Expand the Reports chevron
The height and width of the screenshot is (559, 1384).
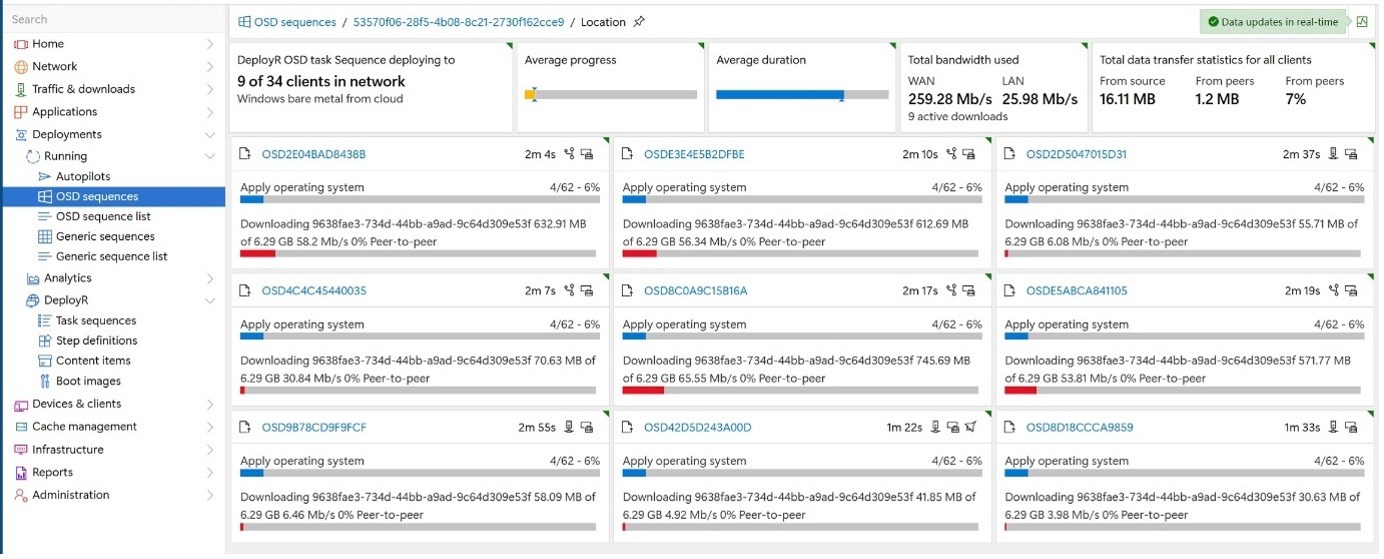coord(209,473)
